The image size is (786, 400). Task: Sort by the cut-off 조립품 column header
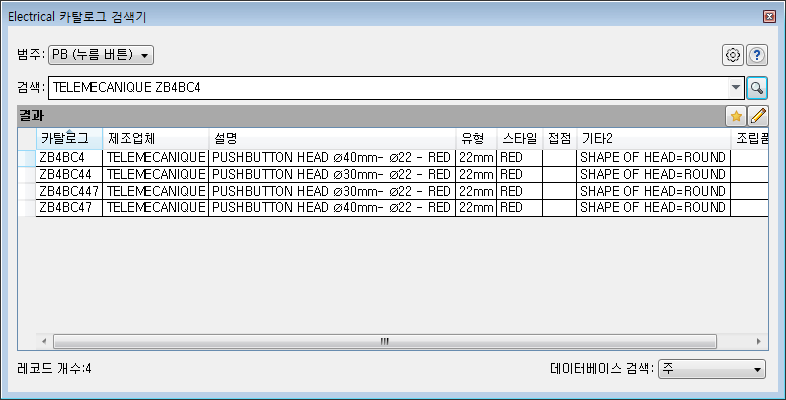(750, 139)
